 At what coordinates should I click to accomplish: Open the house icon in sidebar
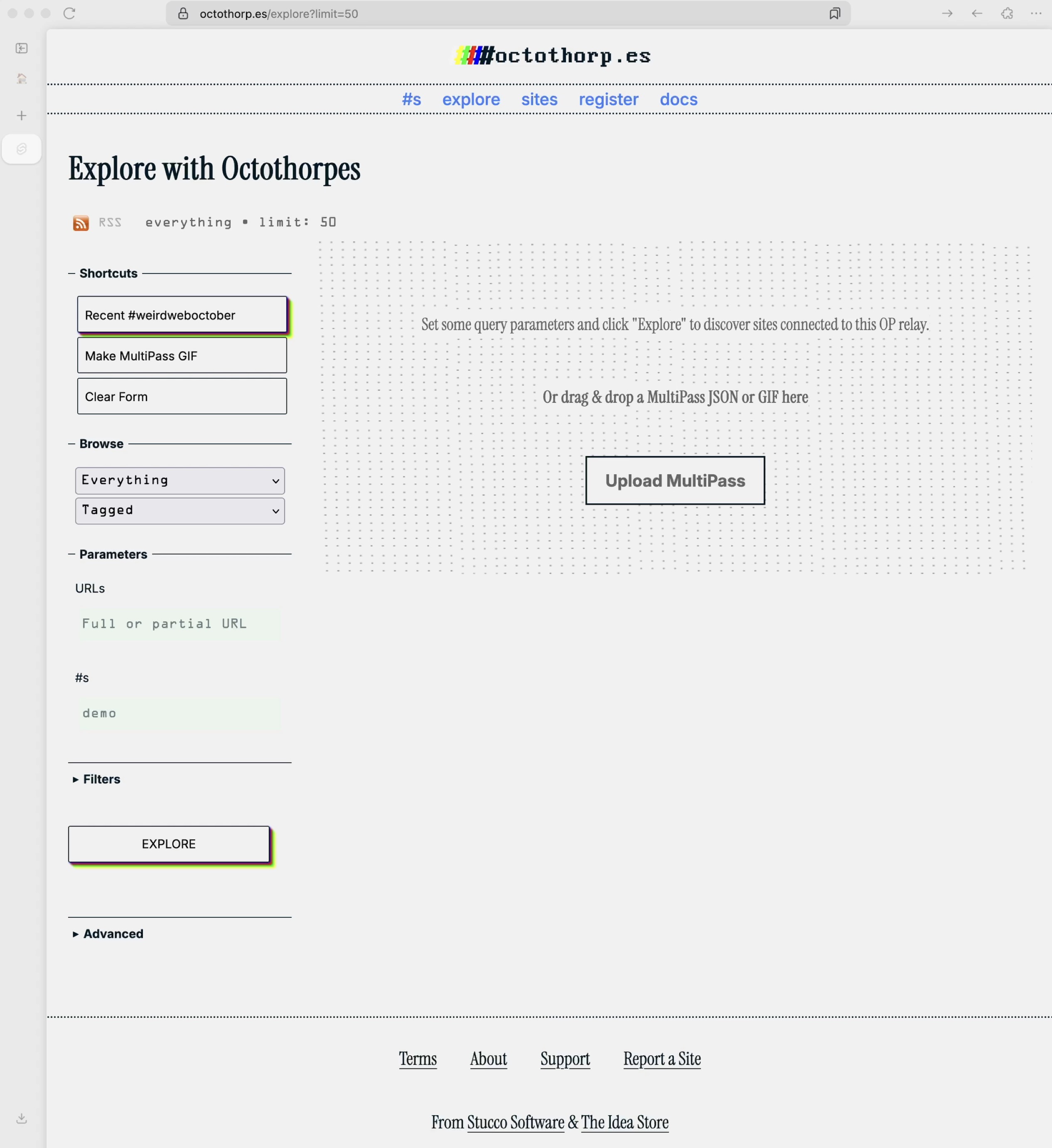tap(22, 79)
